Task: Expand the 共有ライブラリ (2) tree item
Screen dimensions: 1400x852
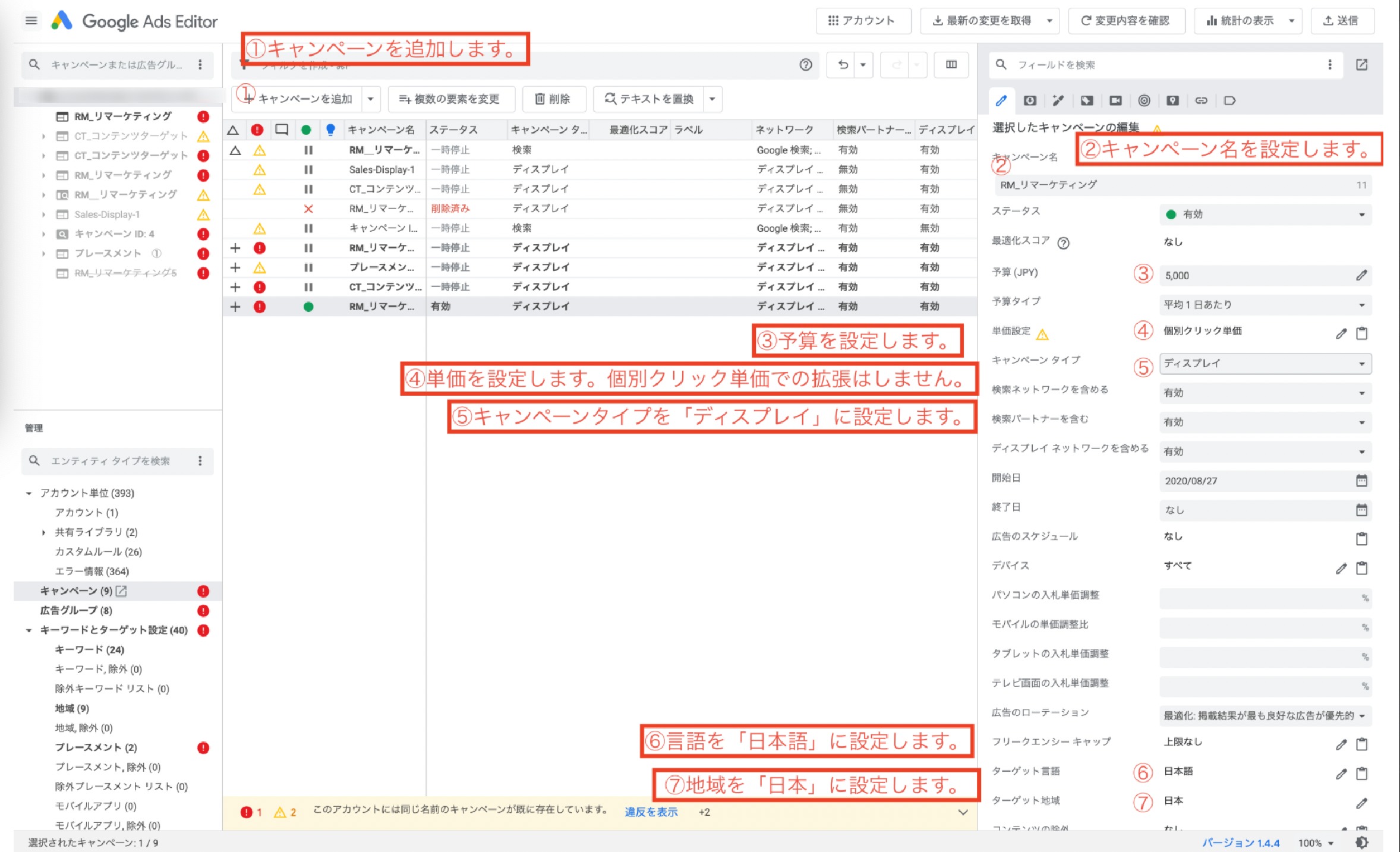Action: click(43, 532)
